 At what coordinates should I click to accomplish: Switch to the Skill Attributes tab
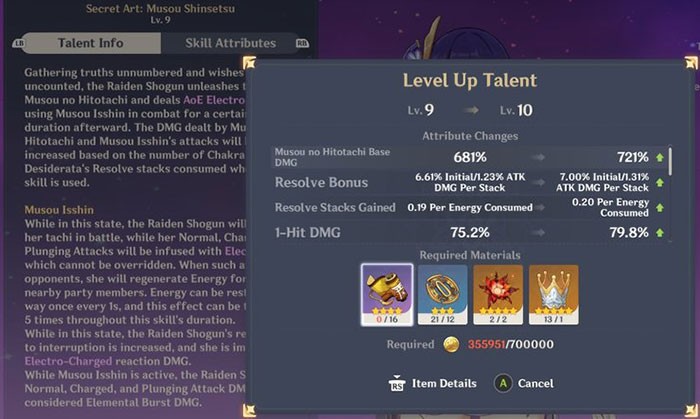tap(230, 43)
